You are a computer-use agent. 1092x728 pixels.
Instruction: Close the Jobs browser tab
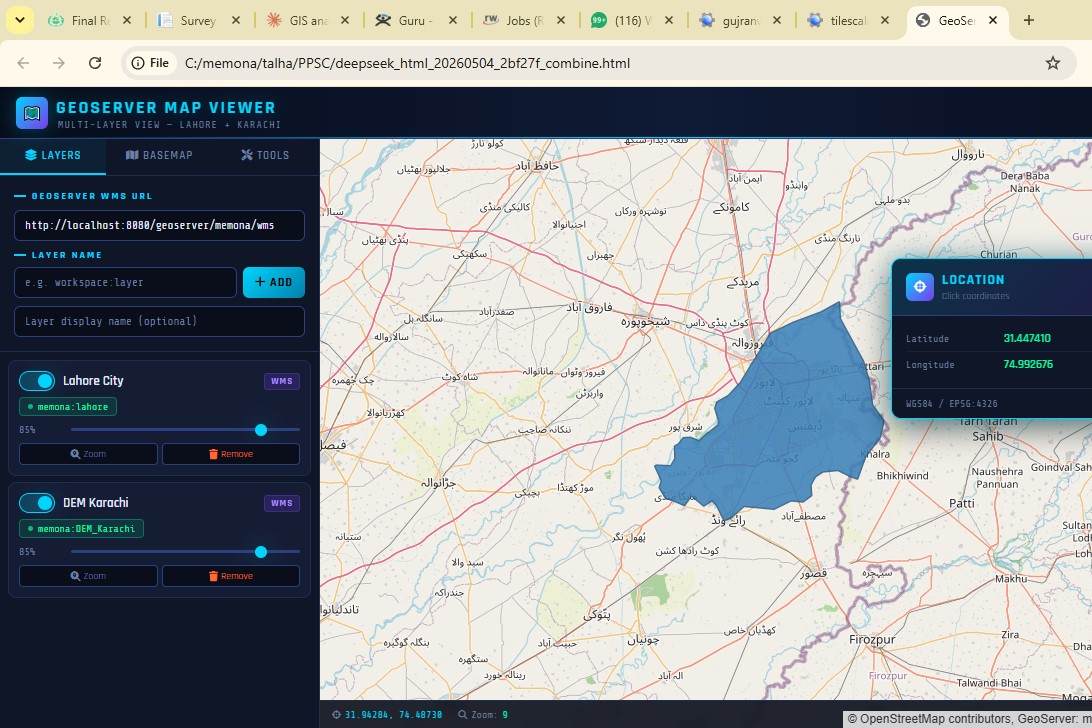tap(561, 20)
